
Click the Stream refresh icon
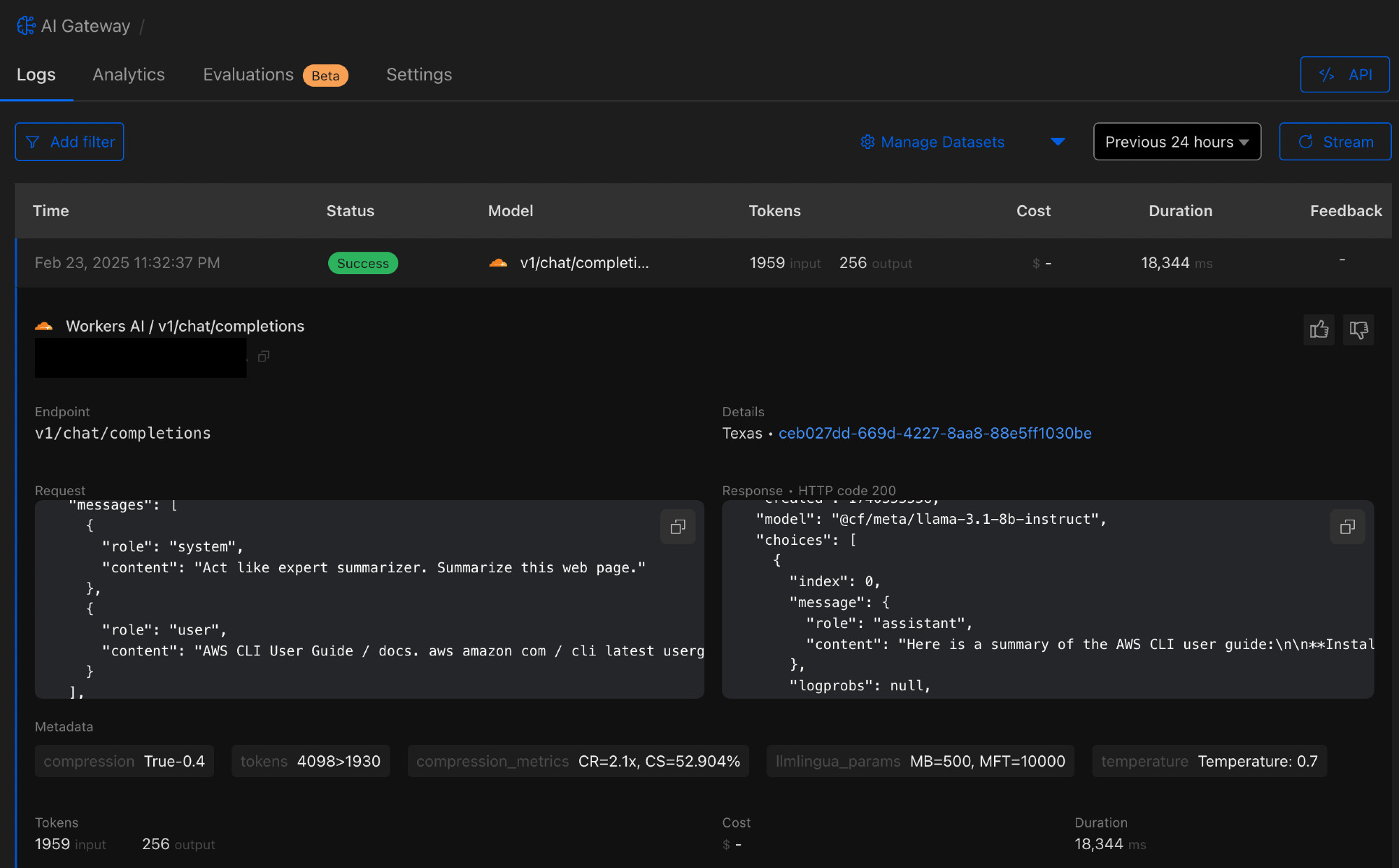coord(1305,142)
